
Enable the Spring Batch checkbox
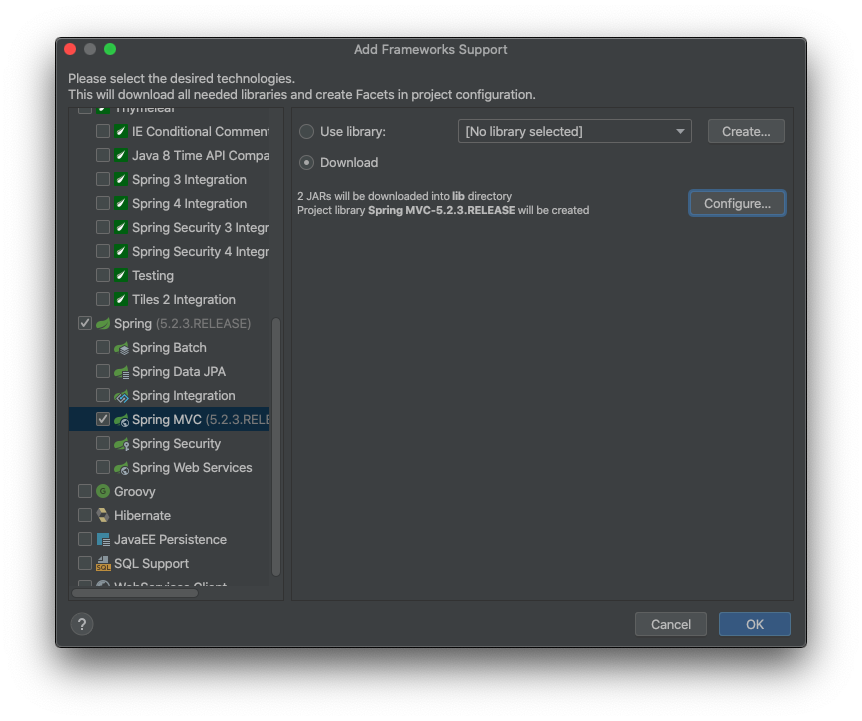pos(103,347)
